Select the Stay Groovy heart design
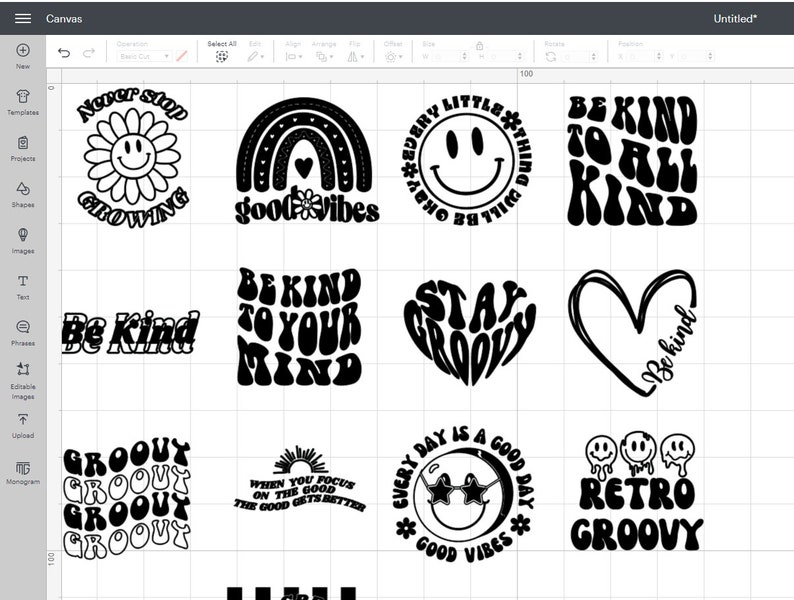 pyautogui.click(x=469, y=332)
